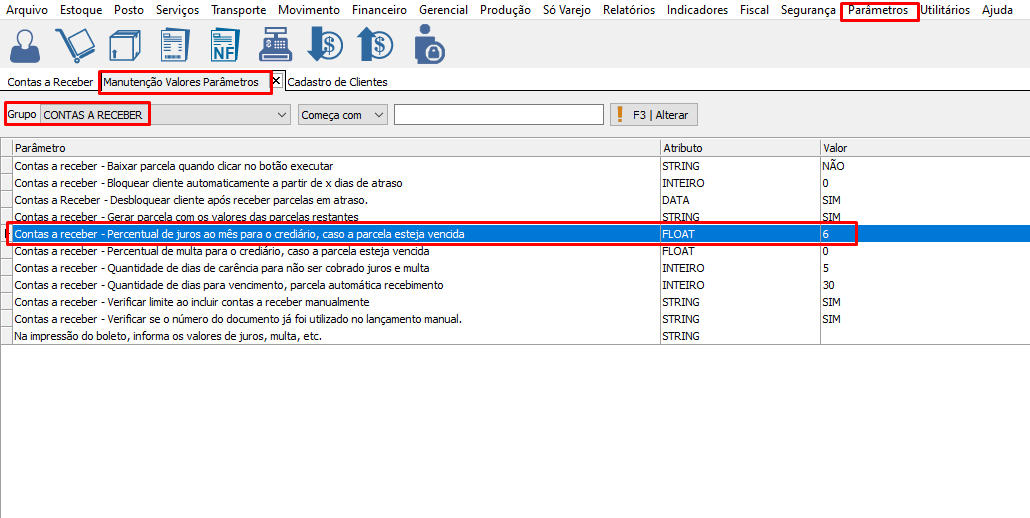Close the Manutenção Valores Parâmetros tab
Image resolution: width=1030 pixels, height=518 pixels.
point(276,80)
